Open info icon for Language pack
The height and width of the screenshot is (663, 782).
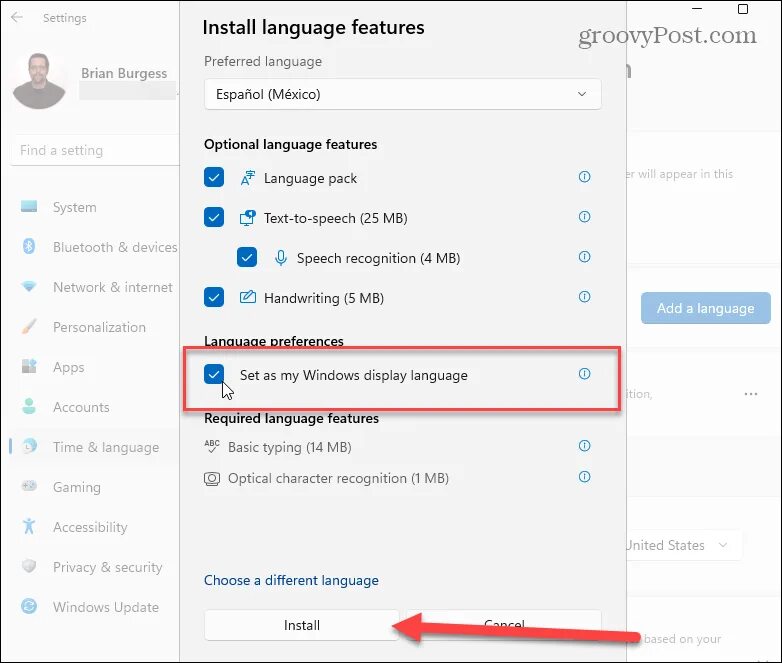[585, 177]
